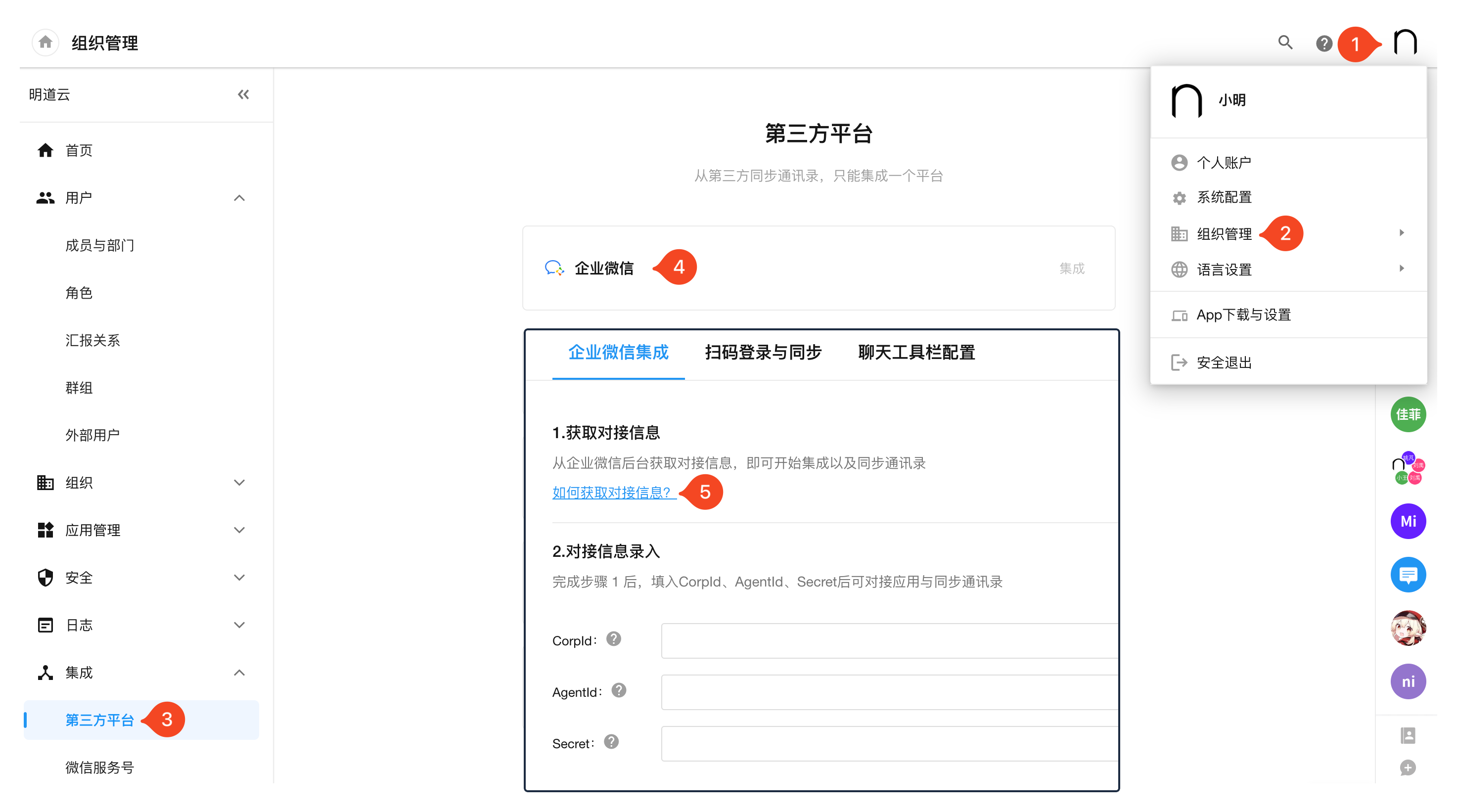Viewport: 1457px width, 812px height.
Task: Click help icon next to AgentId
Action: click(619, 690)
